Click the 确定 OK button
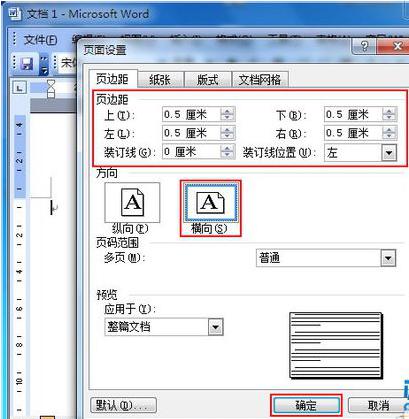Image resolution: width=409 pixels, height=419 pixels. 306,406
